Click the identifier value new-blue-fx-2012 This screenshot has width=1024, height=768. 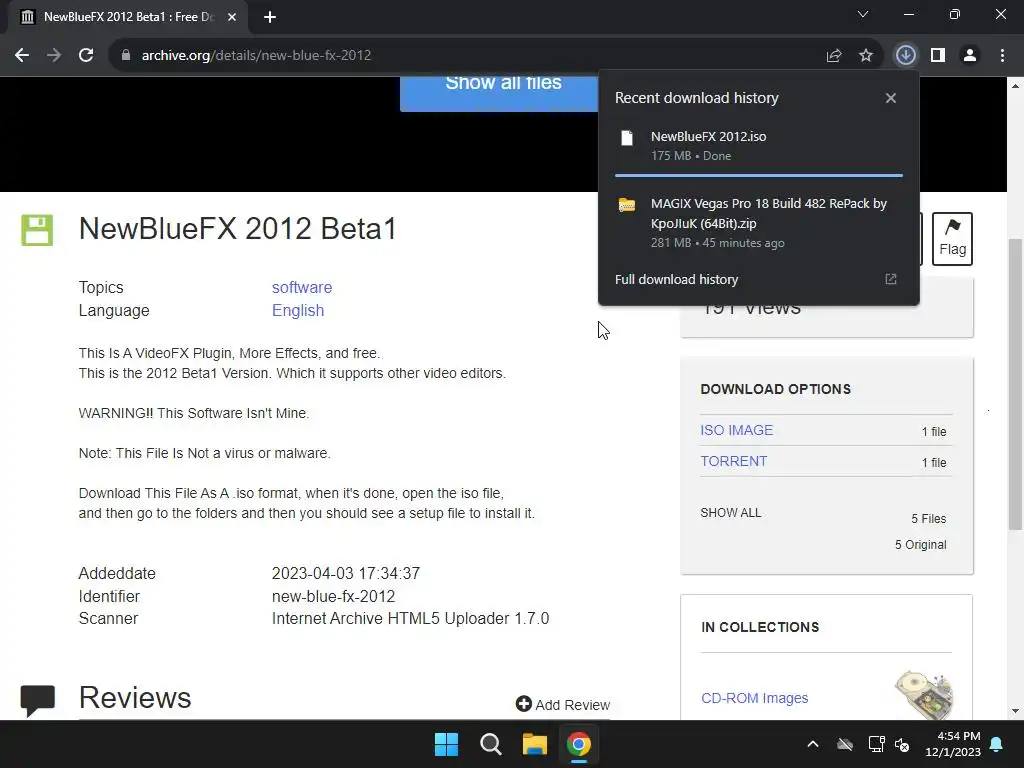pyautogui.click(x=333, y=596)
